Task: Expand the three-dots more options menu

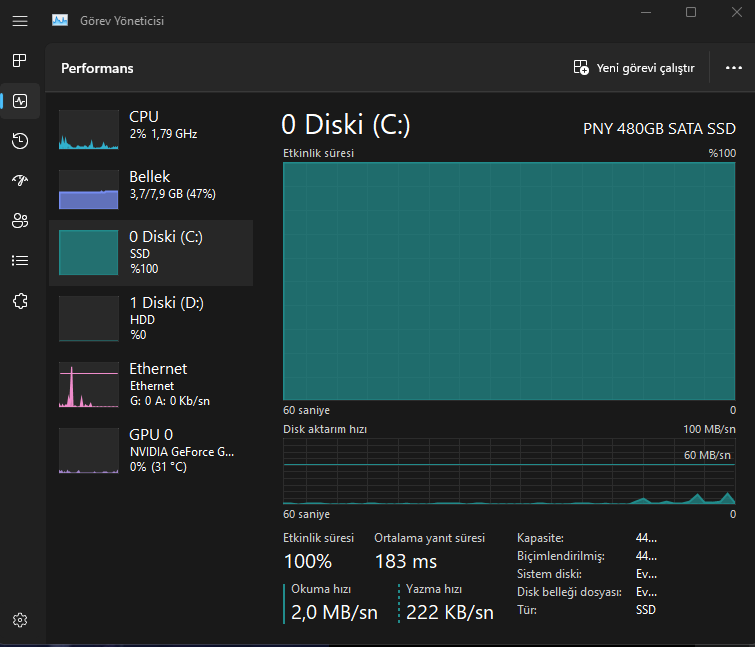Action: tap(732, 68)
